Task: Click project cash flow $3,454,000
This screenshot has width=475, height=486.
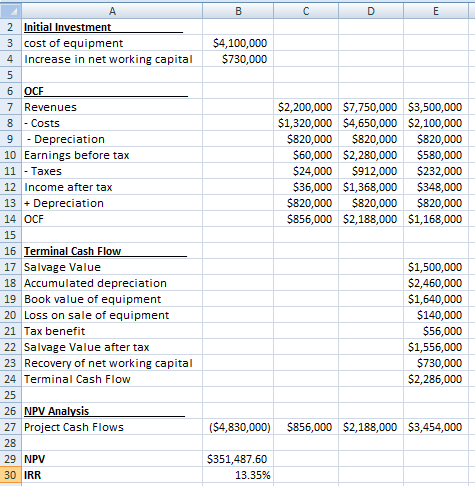Action: click(435, 427)
